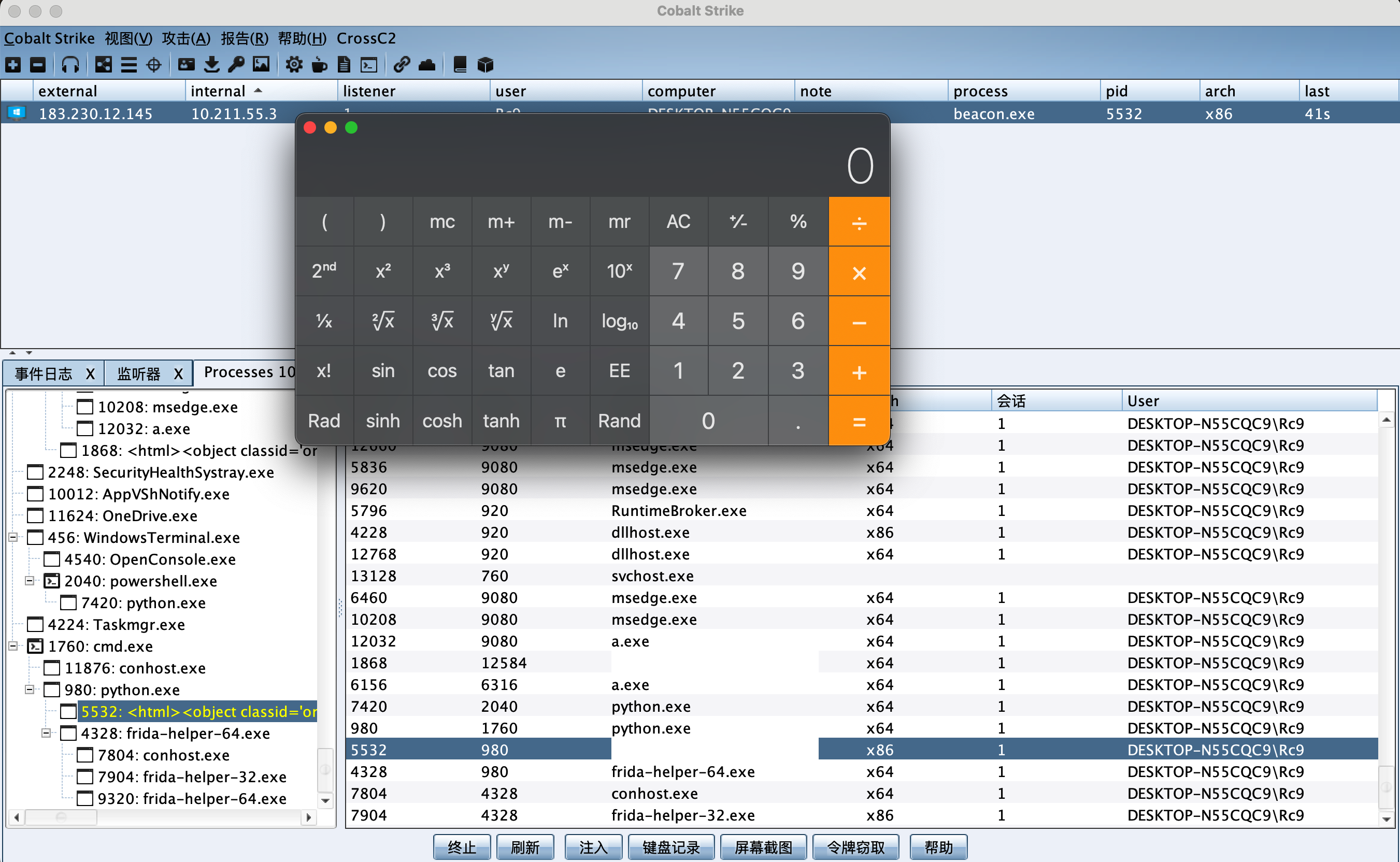Viewport: 1400px width, 862px height.
Task: Open the 攻击(A) menu
Action: point(186,38)
